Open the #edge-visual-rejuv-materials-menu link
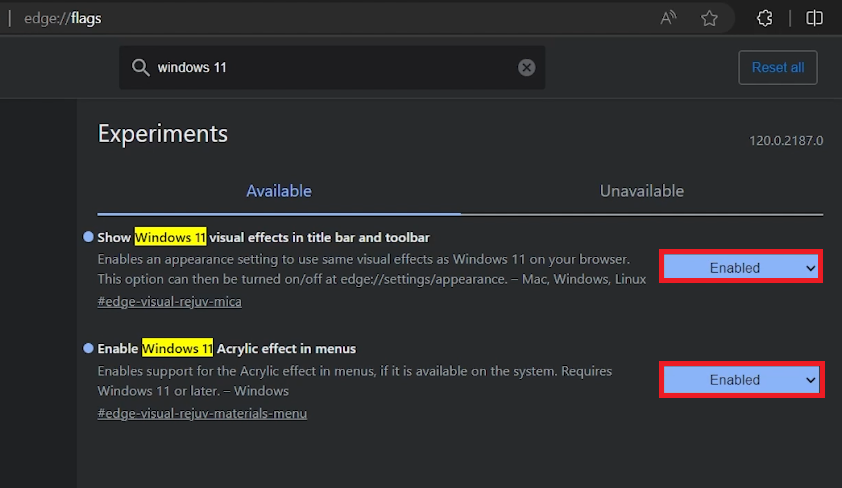This screenshot has height=488, width=842. (202, 413)
